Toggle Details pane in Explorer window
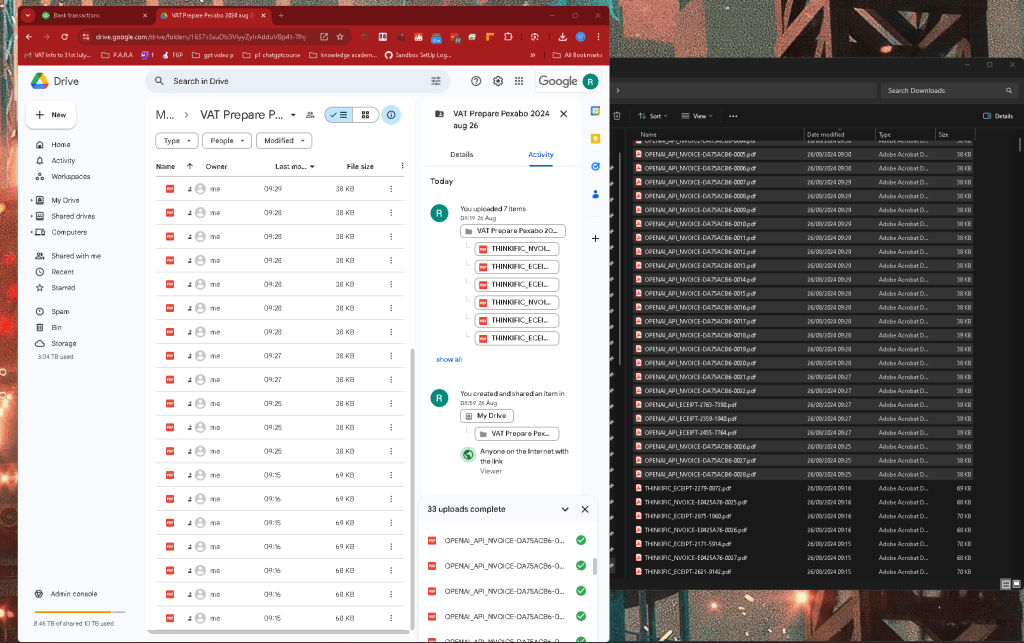 click(x=998, y=116)
